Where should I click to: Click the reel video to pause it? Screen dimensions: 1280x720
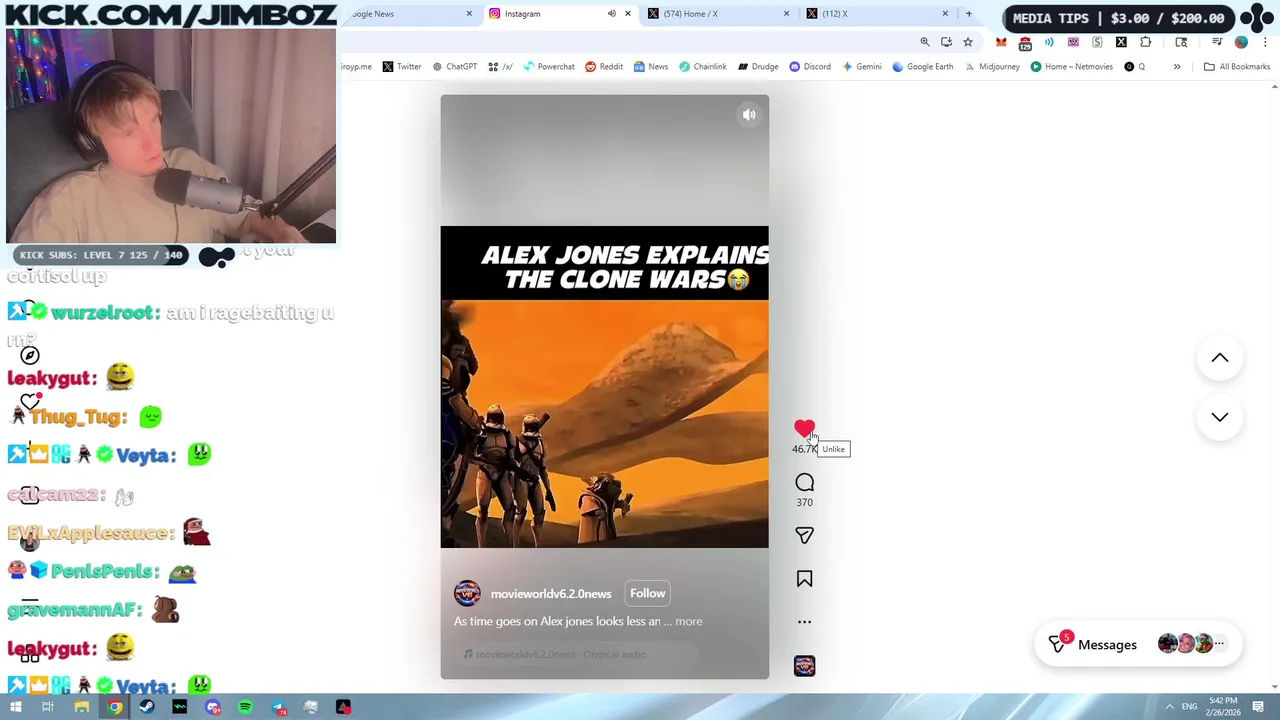tap(604, 387)
